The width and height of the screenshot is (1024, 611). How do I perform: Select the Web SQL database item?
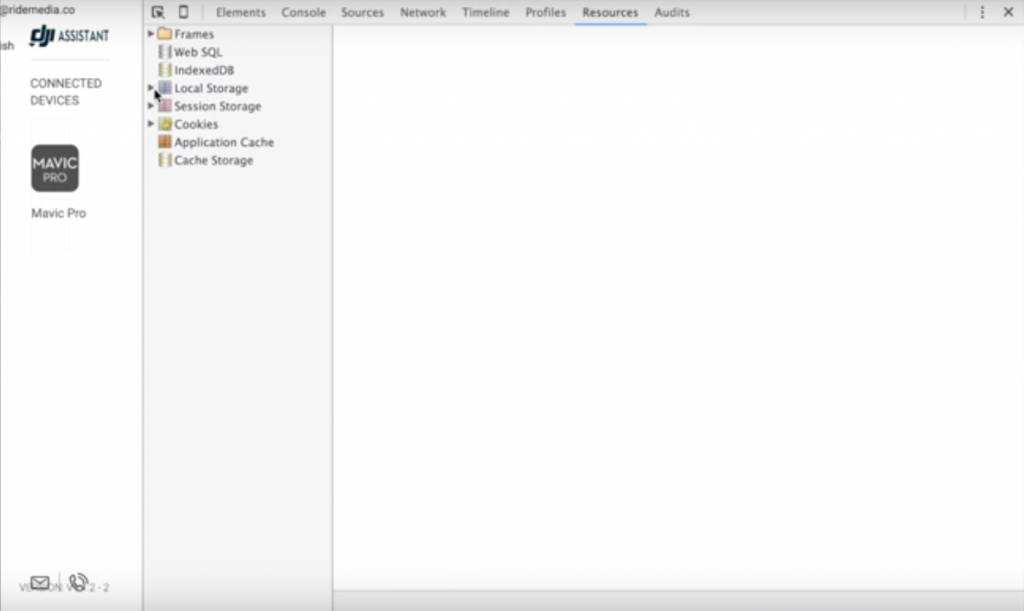198,52
